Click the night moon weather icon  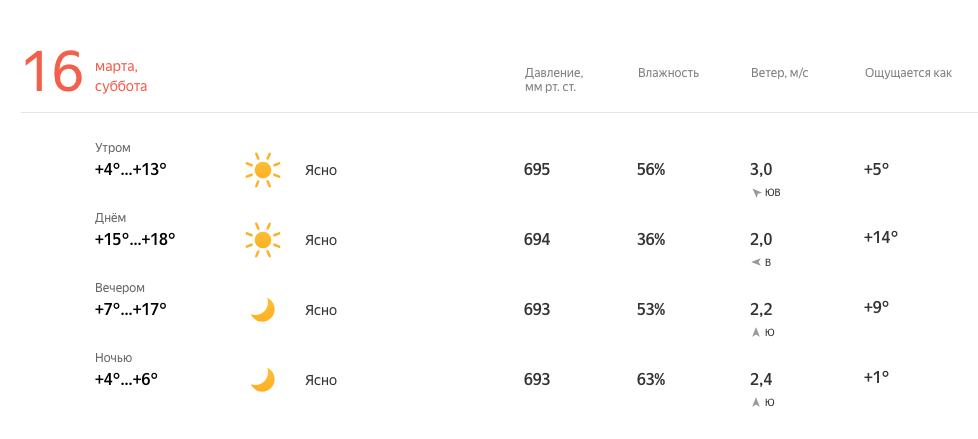coord(263,379)
